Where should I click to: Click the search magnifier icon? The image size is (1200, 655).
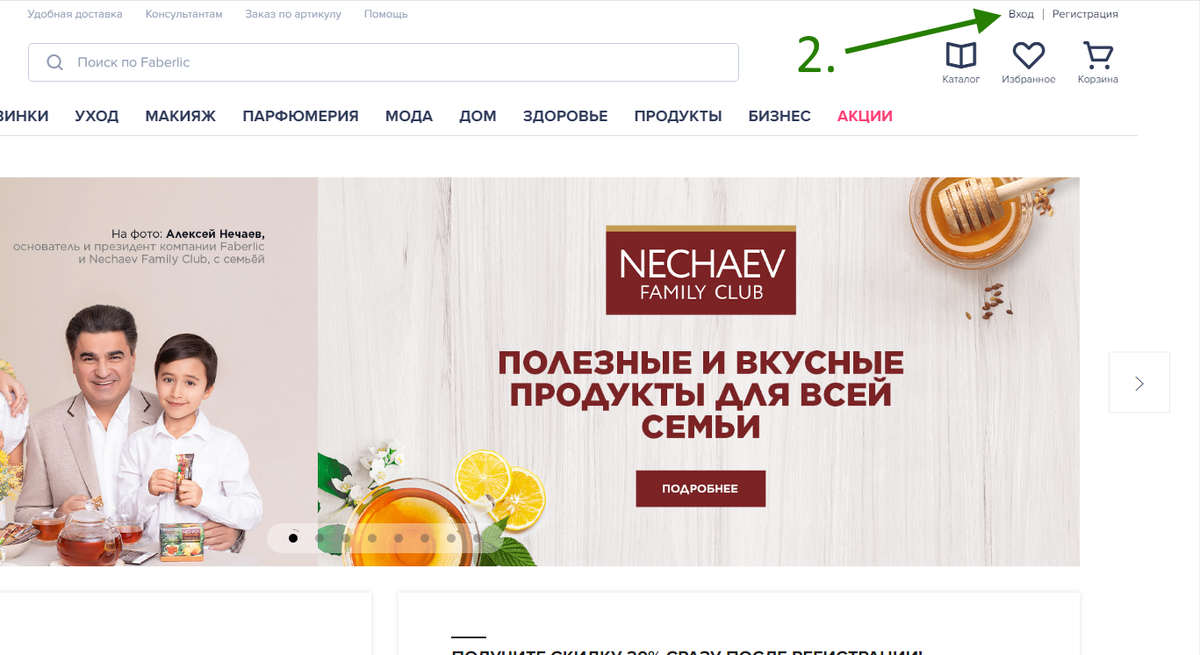[x=55, y=62]
